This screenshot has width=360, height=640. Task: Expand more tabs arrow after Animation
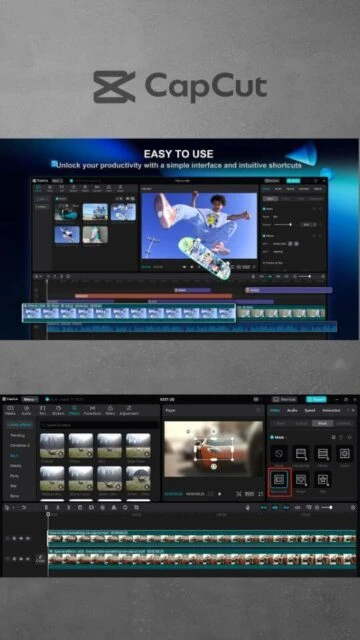click(353, 410)
